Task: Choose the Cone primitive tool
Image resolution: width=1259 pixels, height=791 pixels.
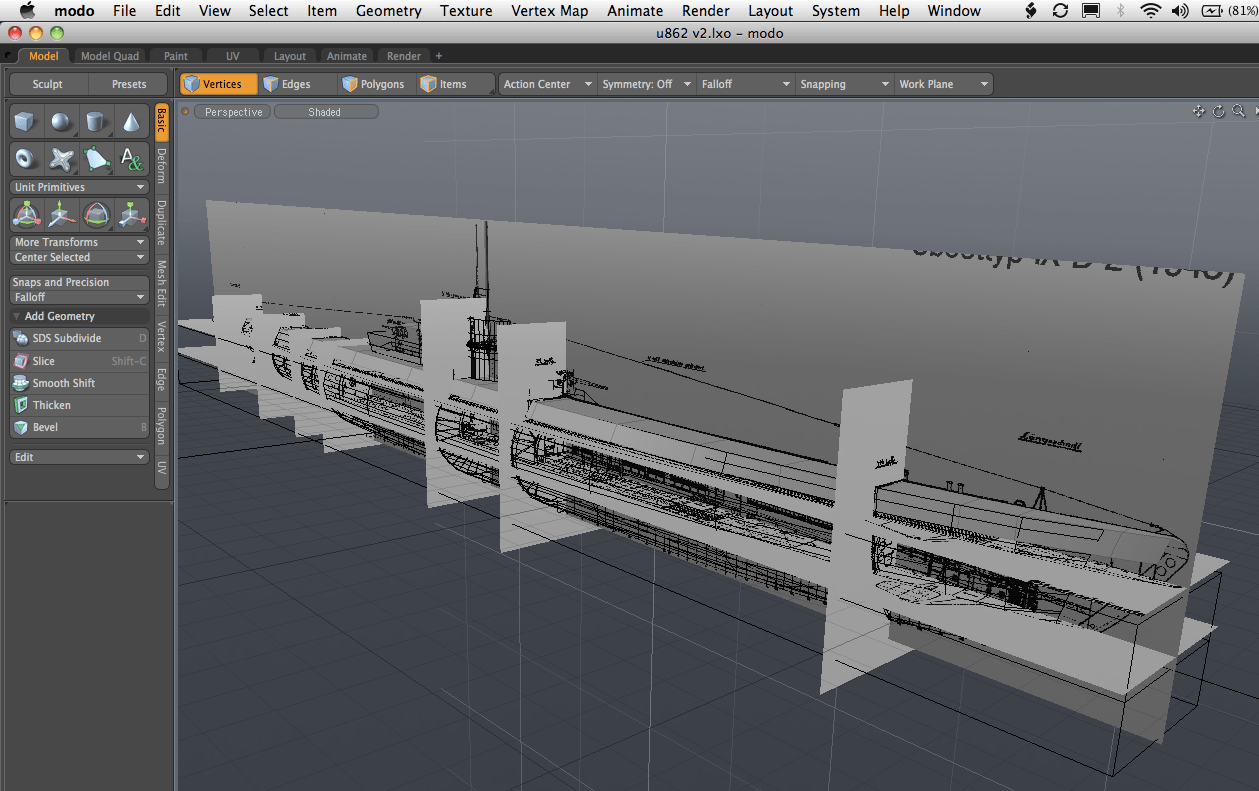Action: click(x=131, y=123)
